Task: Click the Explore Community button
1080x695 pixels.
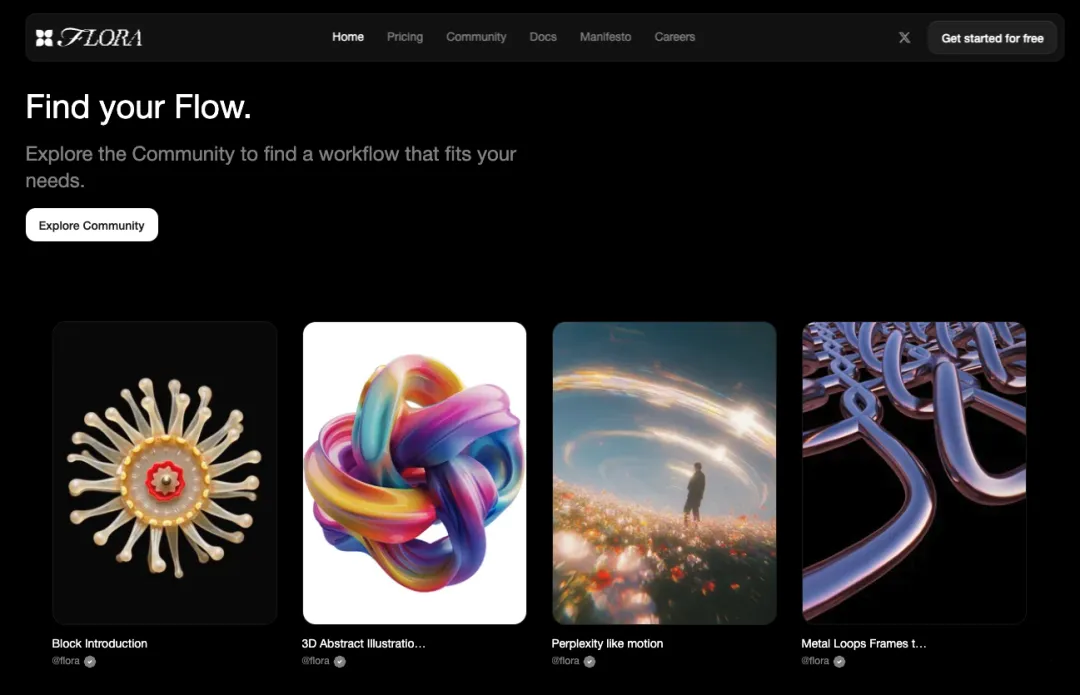Action: click(92, 225)
